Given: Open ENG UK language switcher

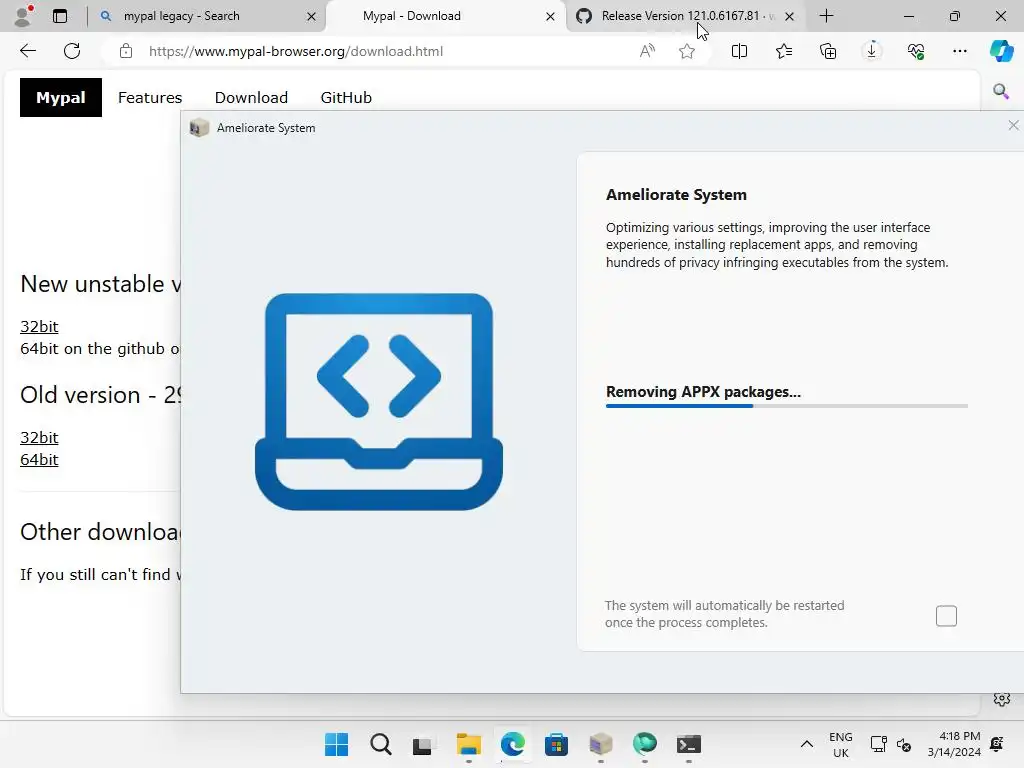Looking at the screenshot, I should [x=840, y=744].
